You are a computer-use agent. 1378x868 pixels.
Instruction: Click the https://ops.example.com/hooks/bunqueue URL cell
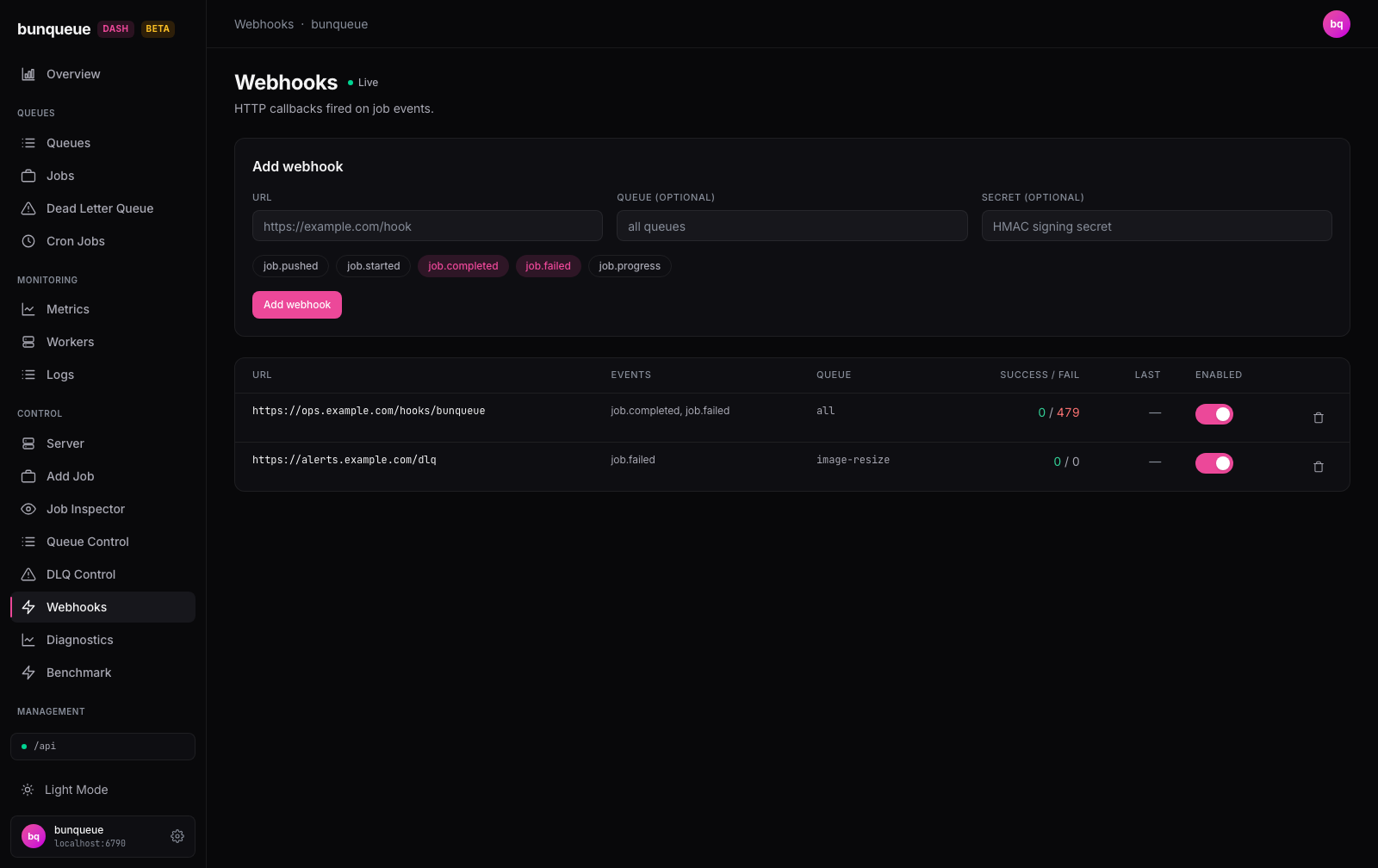[369, 411]
